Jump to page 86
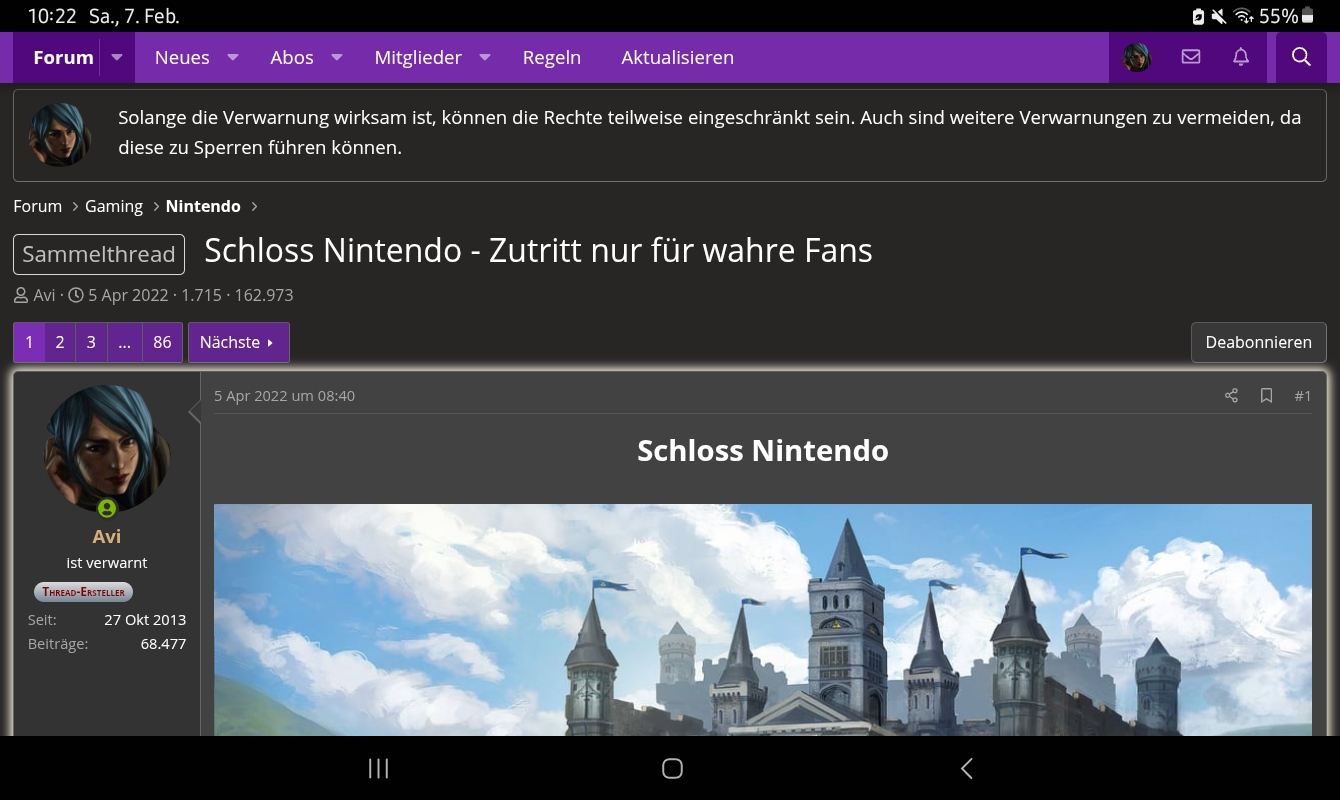1340x800 pixels. [162, 342]
